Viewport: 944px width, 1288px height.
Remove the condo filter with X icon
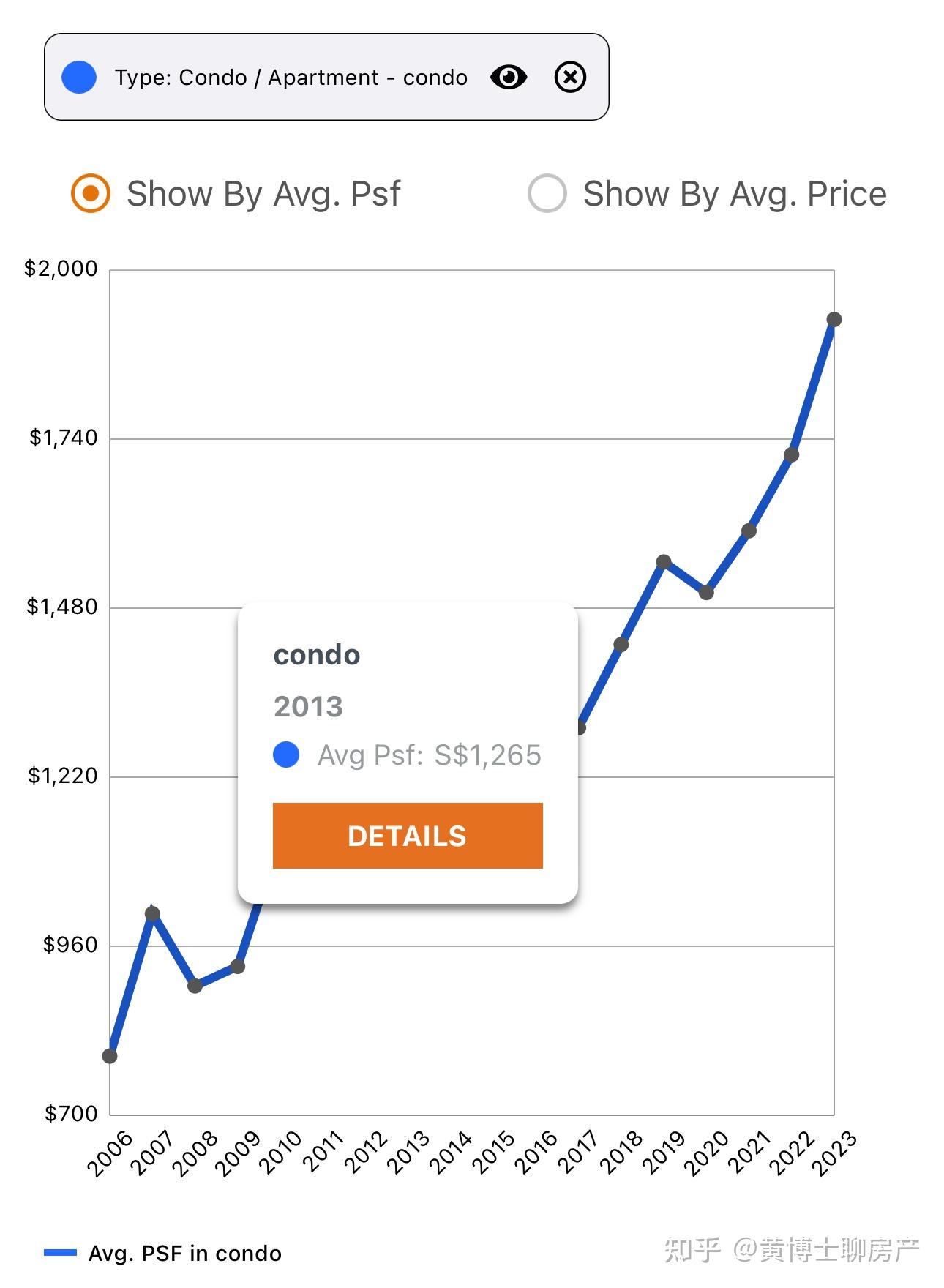(x=570, y=77)
